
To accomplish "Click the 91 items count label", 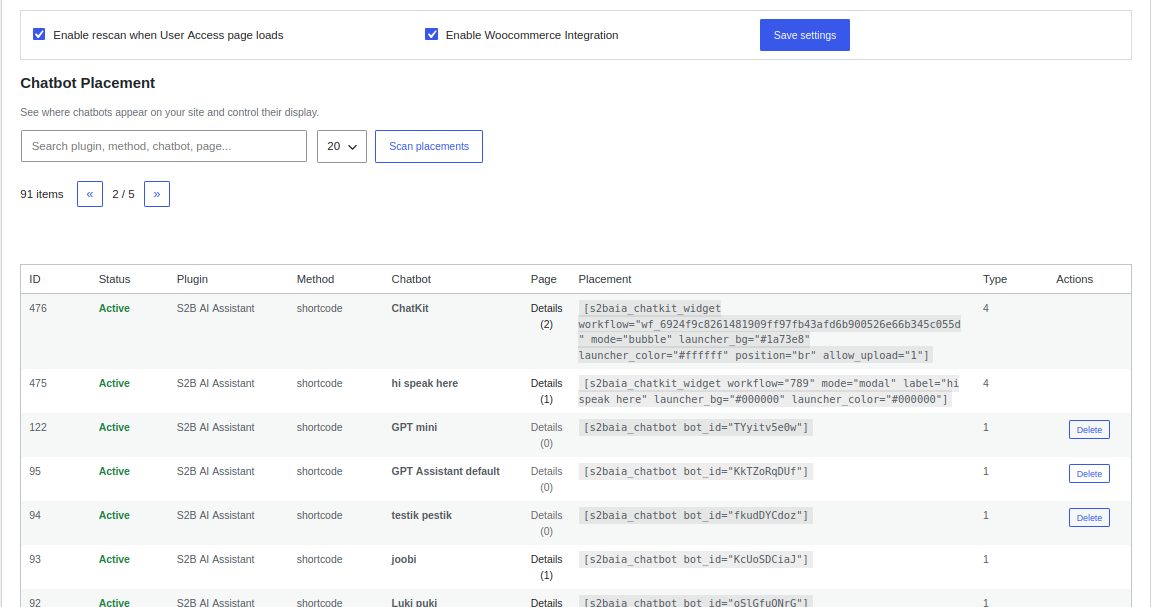I will tap(42, 194).
